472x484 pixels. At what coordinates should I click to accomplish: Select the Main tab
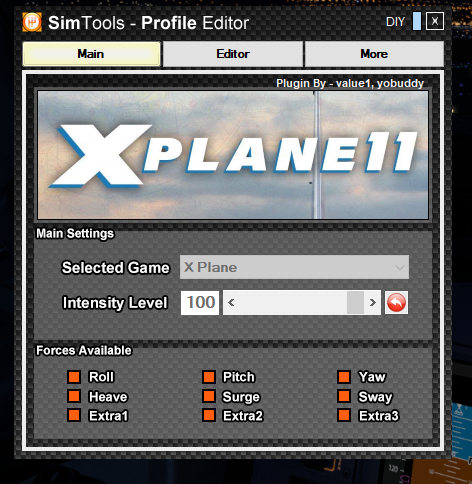coord(91,54)
